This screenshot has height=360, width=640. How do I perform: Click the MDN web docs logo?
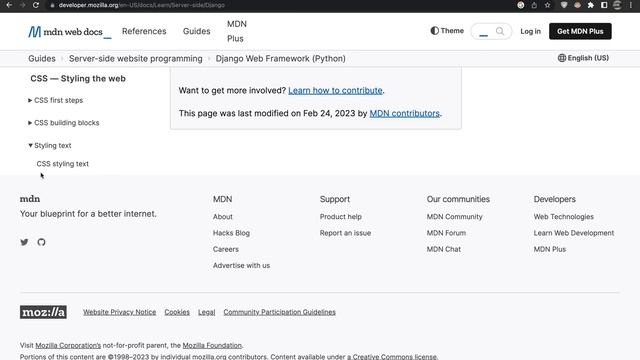pyautogui.click(x=69, y=31)
